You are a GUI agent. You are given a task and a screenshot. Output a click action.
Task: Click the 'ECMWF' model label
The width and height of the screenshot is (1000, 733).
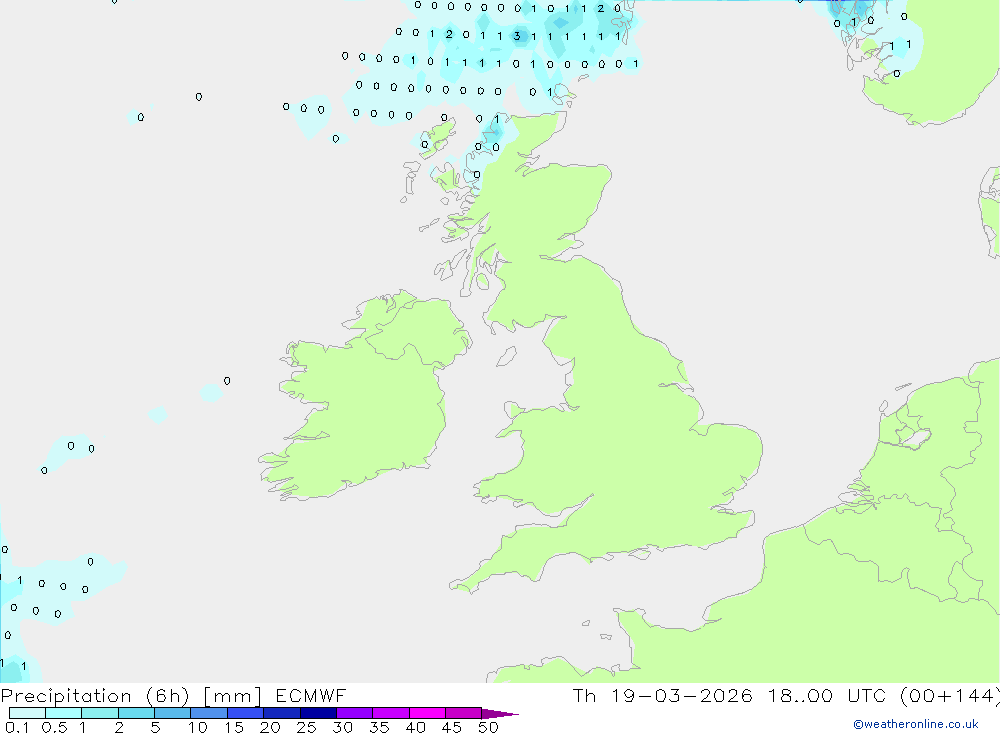click(x=311, y=696)
